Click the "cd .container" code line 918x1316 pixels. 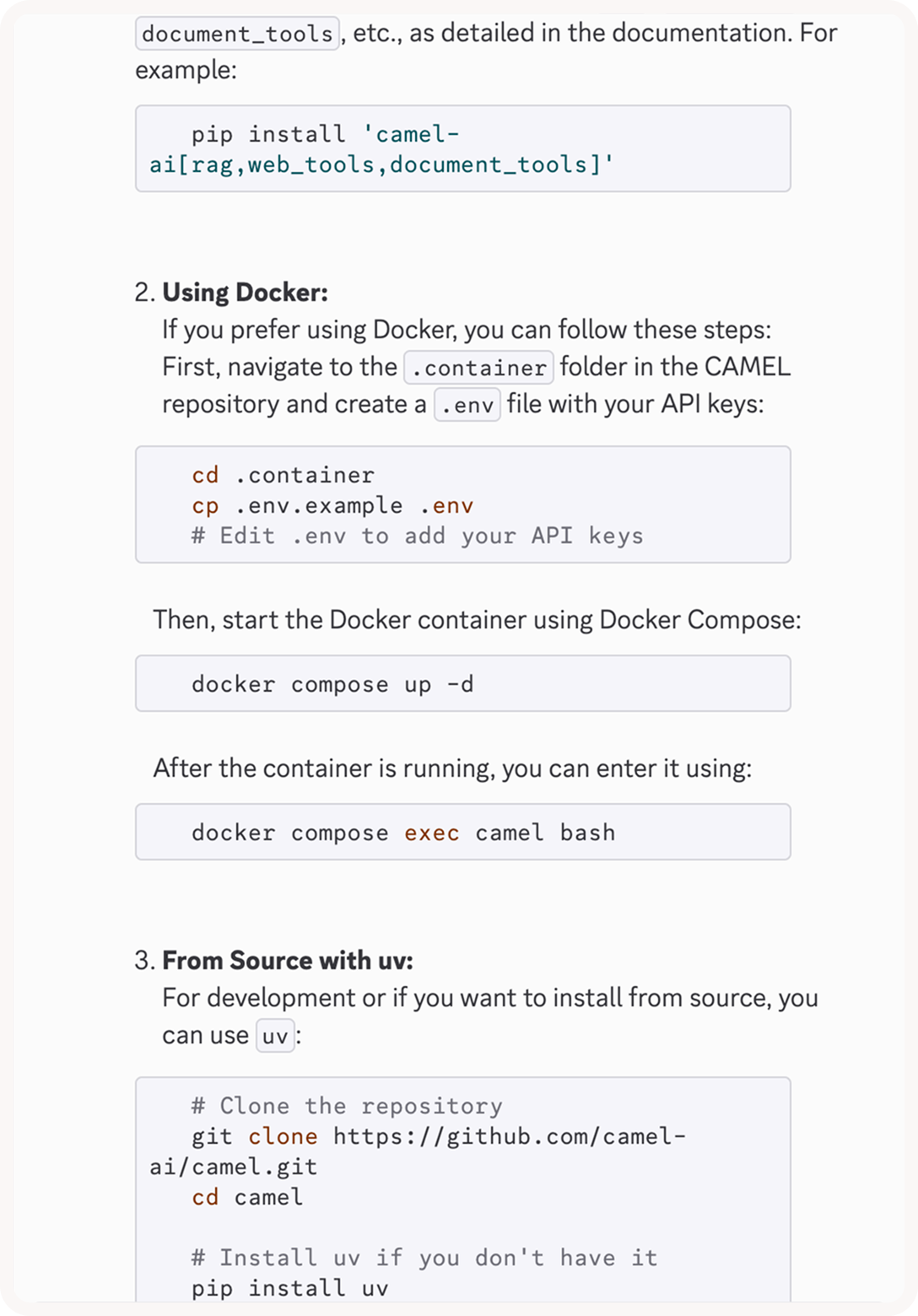283,475
